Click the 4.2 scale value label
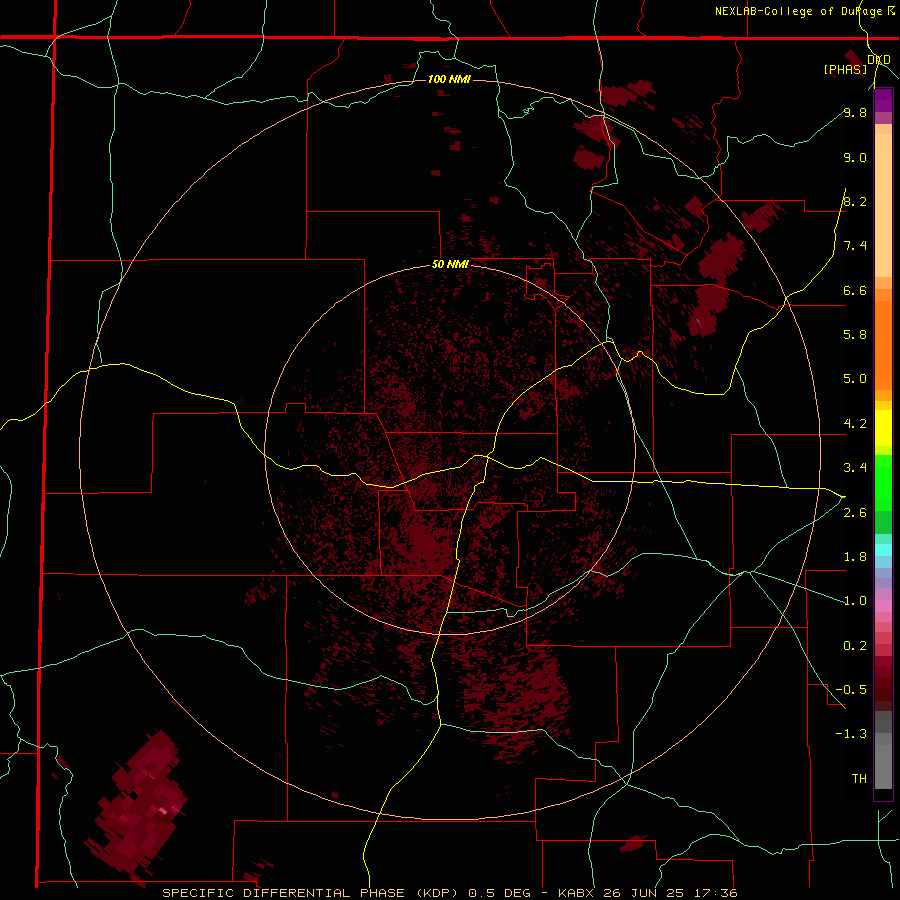Viewport: 900px width, 900px height. [x=855, y=424]
